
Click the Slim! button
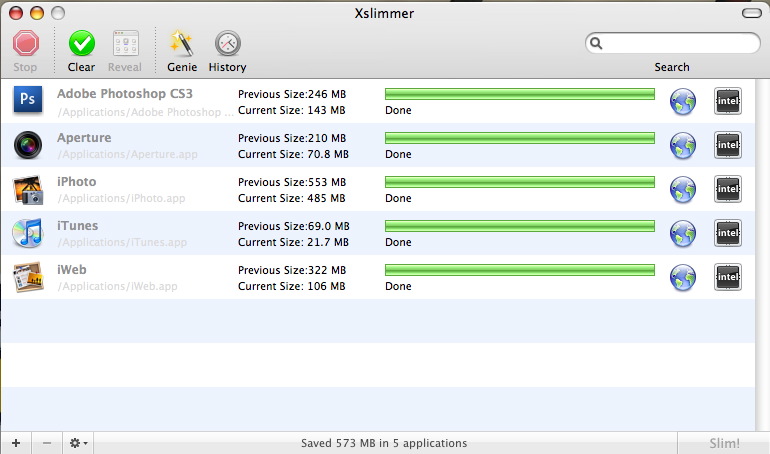pyautogui.click(x=724, y=443)
